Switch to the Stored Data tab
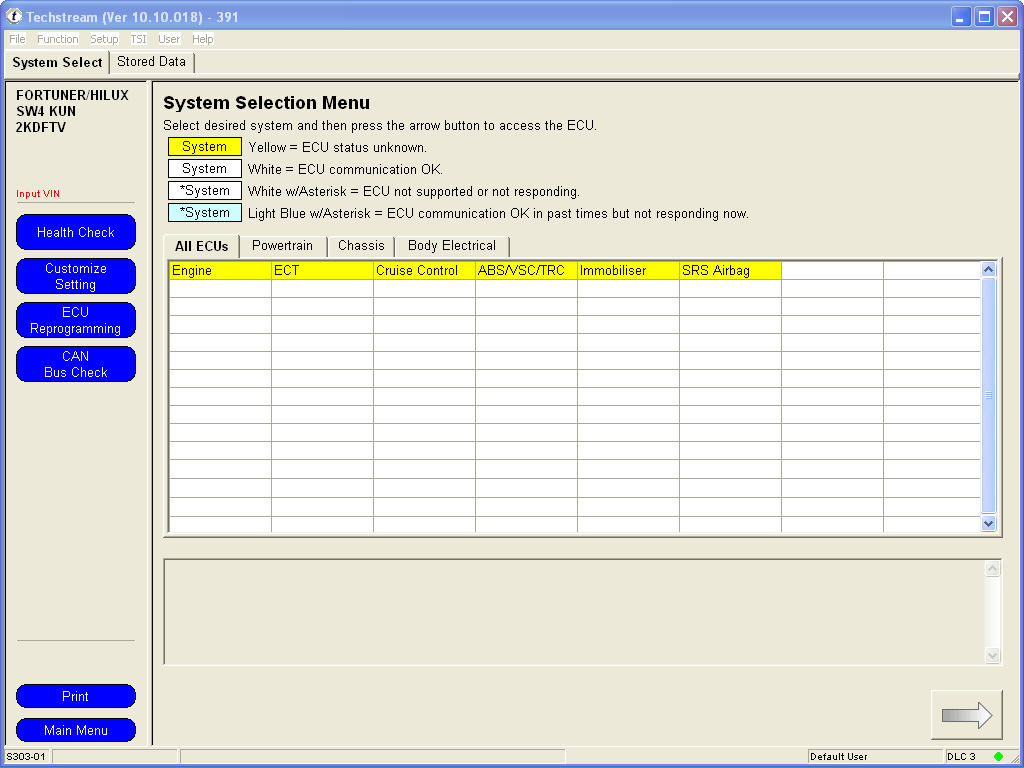Image resolution: width=1024 pixels, height=768 pixels. [152, 62]
